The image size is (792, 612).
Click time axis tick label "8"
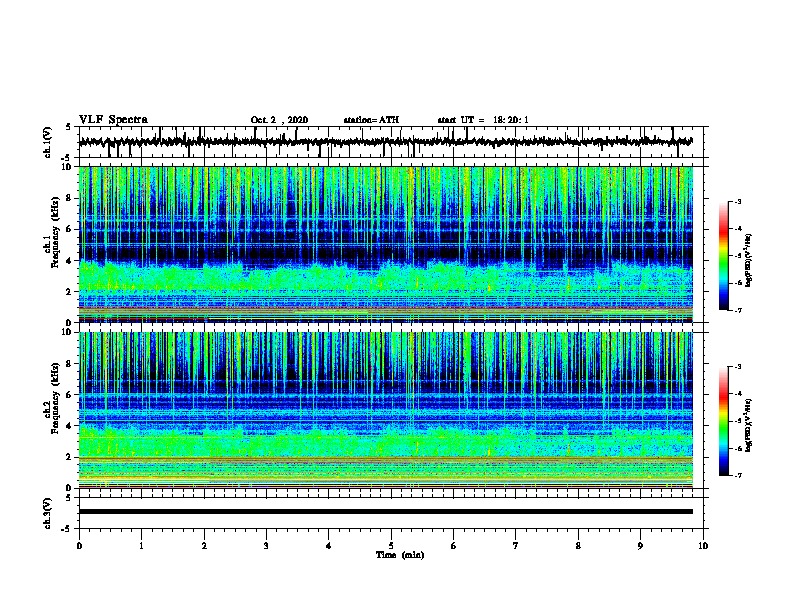[x=578, y=546]
